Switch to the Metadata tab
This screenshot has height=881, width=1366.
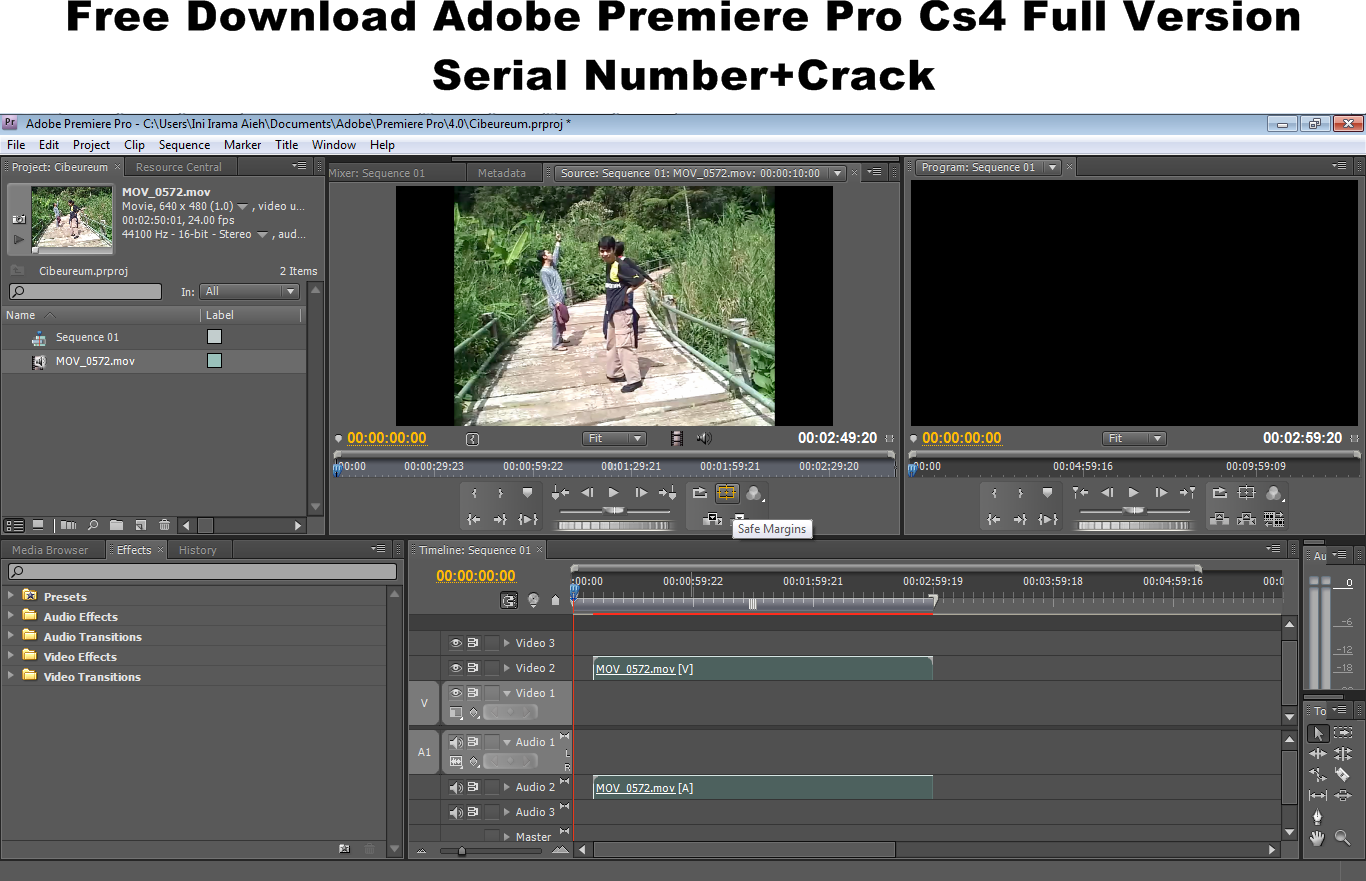502,173
